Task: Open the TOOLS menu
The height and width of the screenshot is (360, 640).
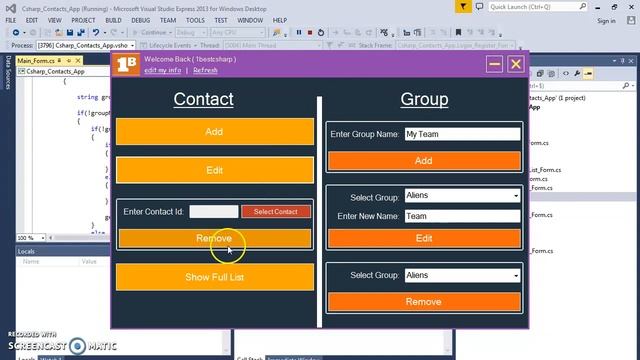Action: click(196, 20)
